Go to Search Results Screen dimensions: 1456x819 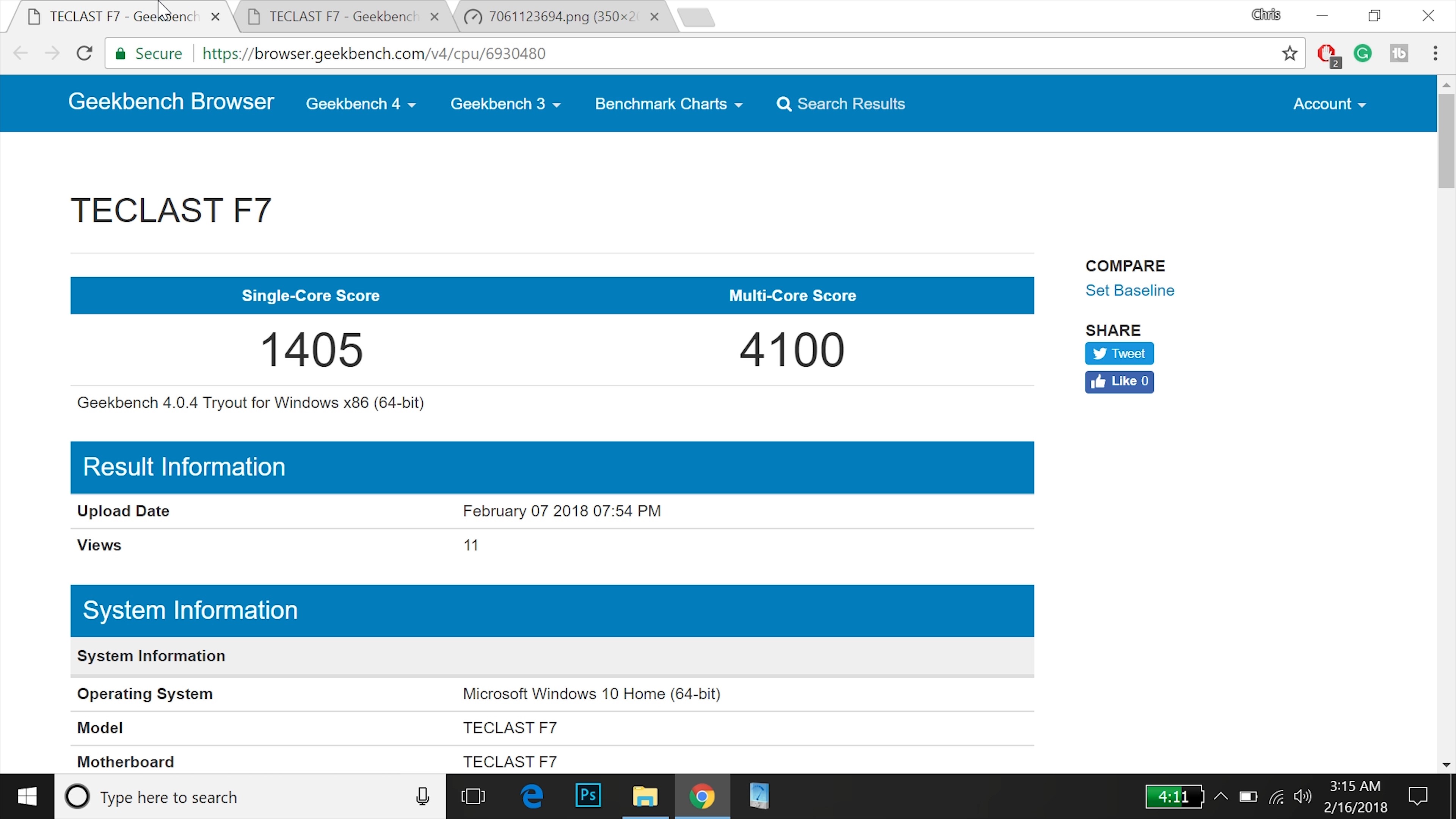pyautogui.click(x=841, y=104)
